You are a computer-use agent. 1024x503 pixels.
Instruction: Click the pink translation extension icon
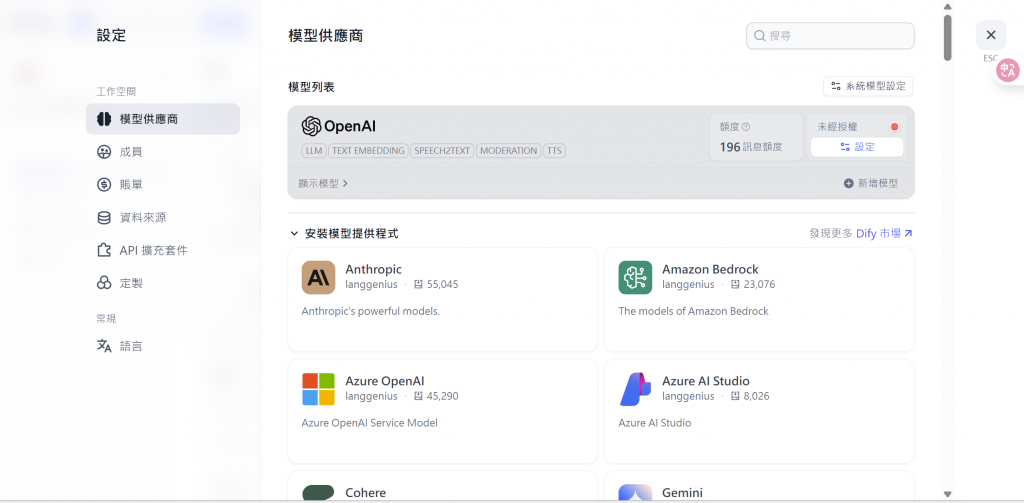point(1009,71)
